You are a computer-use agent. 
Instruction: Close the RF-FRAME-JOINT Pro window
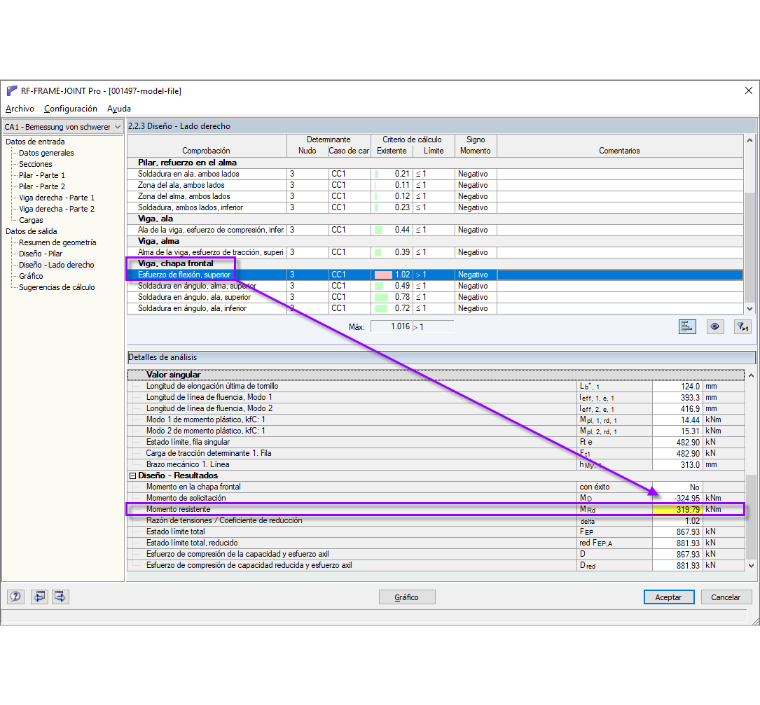click(x=748, y=91)
